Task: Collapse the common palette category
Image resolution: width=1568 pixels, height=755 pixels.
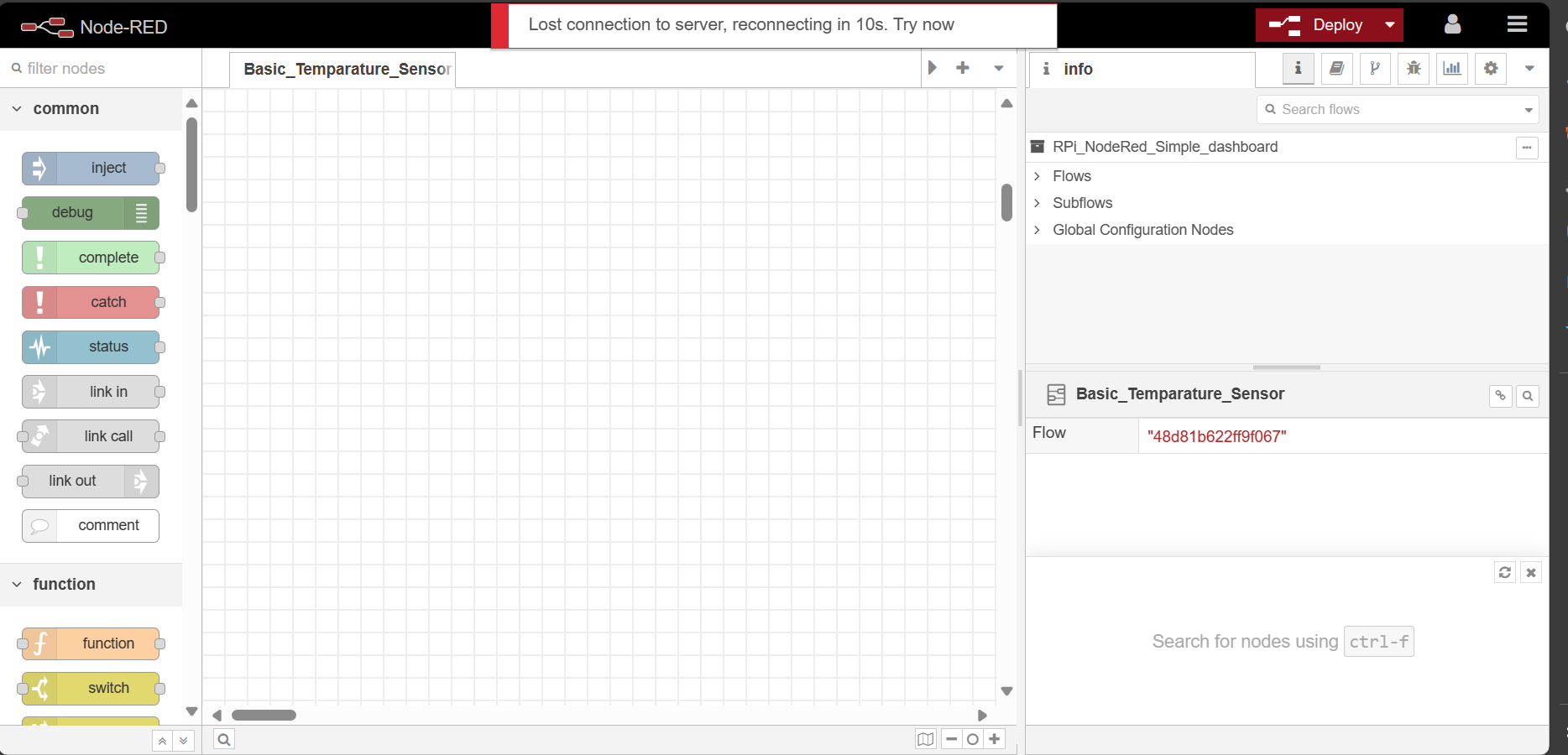Action: click(x=91, y=108)
